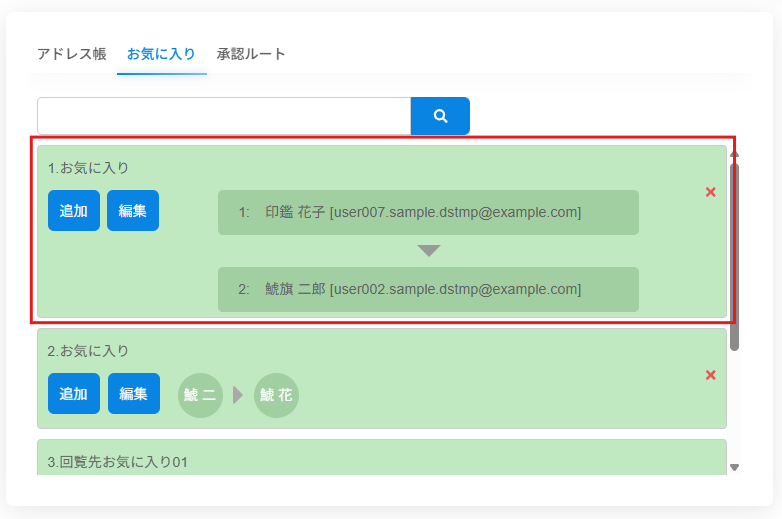
Task: Select the お気に入り tab
Action: (x=161, y=54)
